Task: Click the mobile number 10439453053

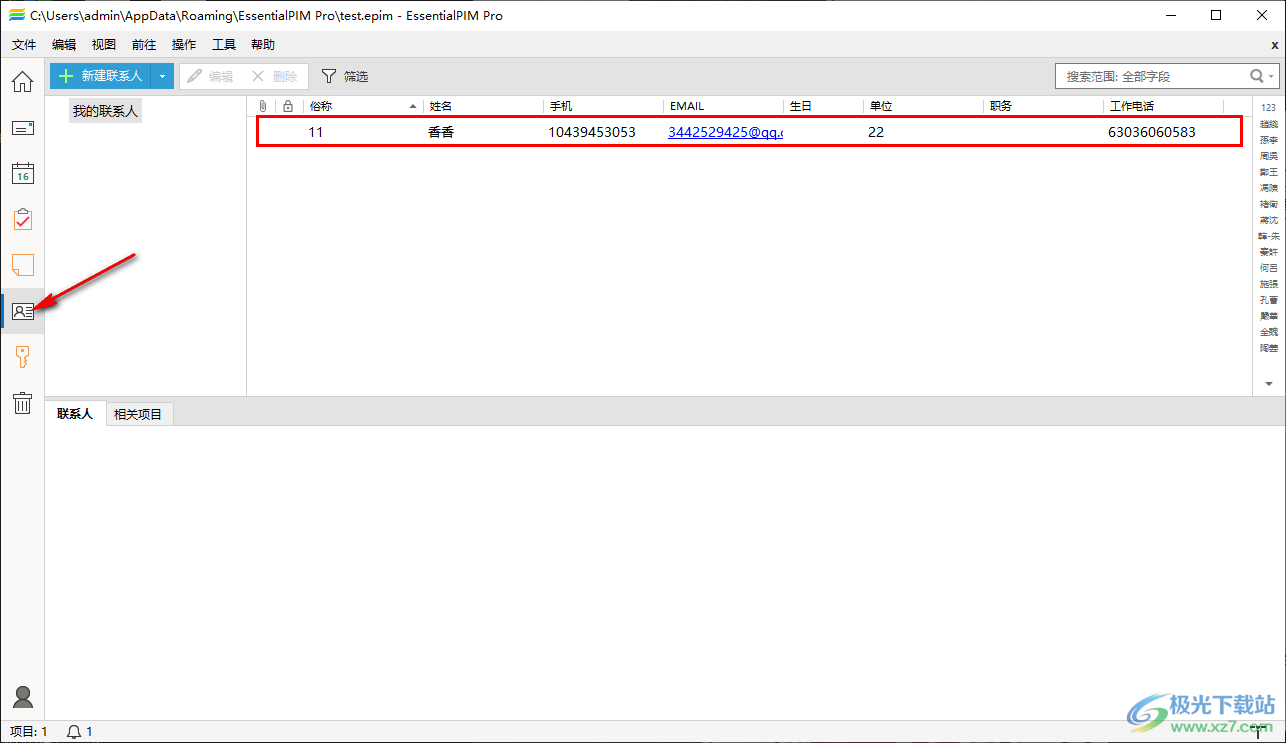Action: [592, 132]
